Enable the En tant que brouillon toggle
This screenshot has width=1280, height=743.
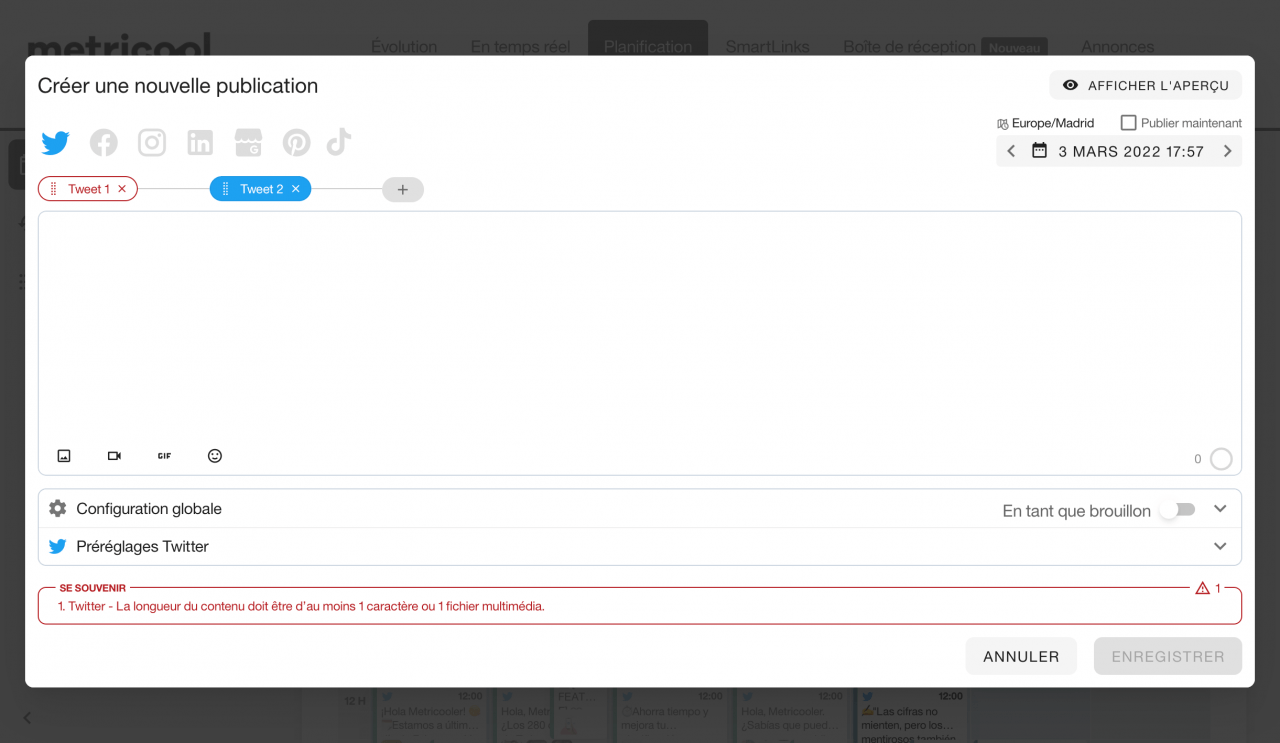point(1176,509)
